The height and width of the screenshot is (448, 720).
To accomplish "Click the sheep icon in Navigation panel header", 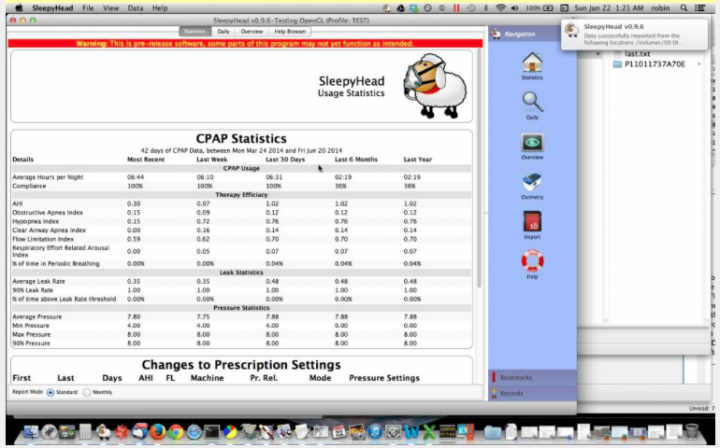I will (496, 34).
